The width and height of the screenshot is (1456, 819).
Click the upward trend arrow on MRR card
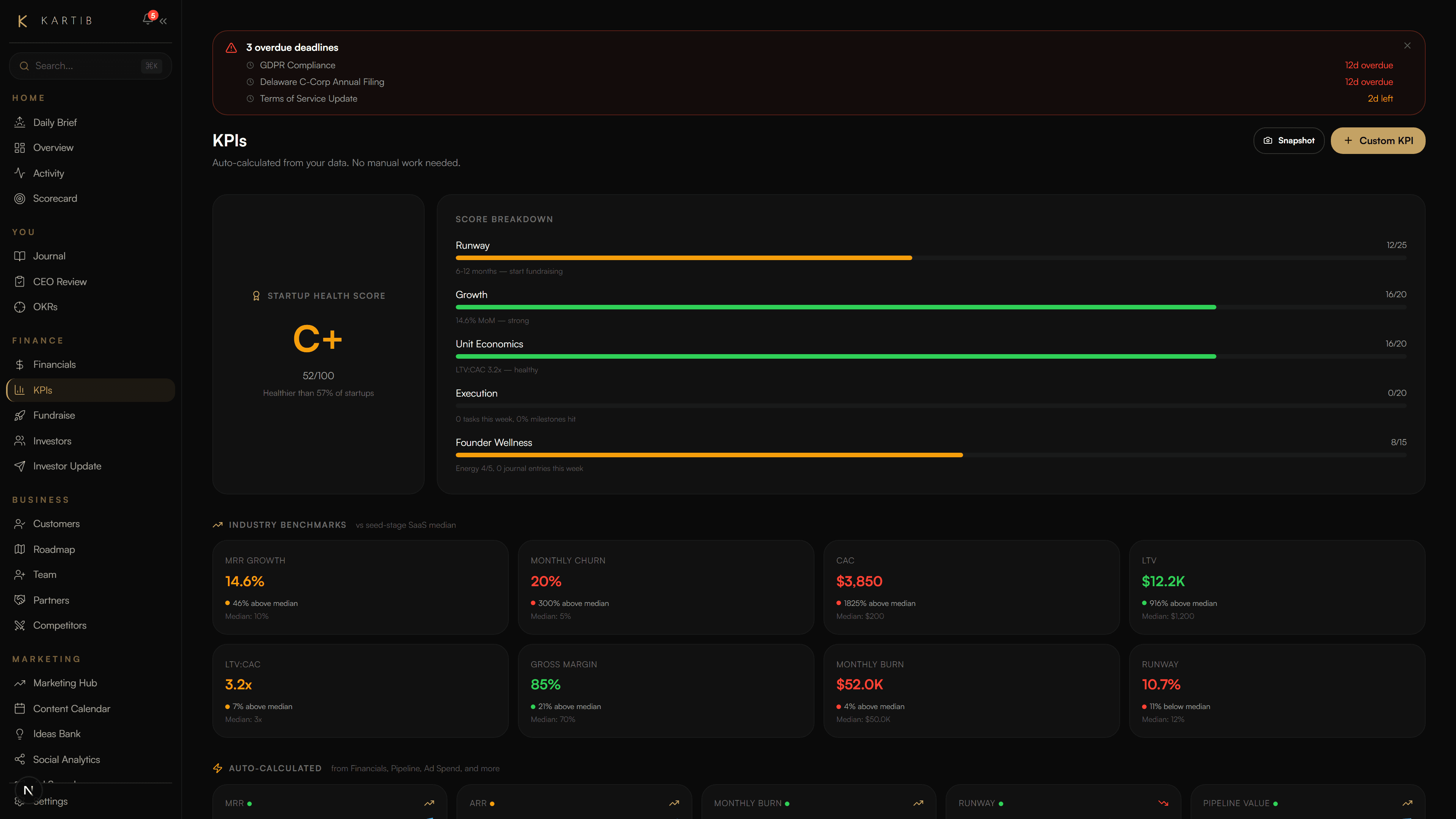429,803
